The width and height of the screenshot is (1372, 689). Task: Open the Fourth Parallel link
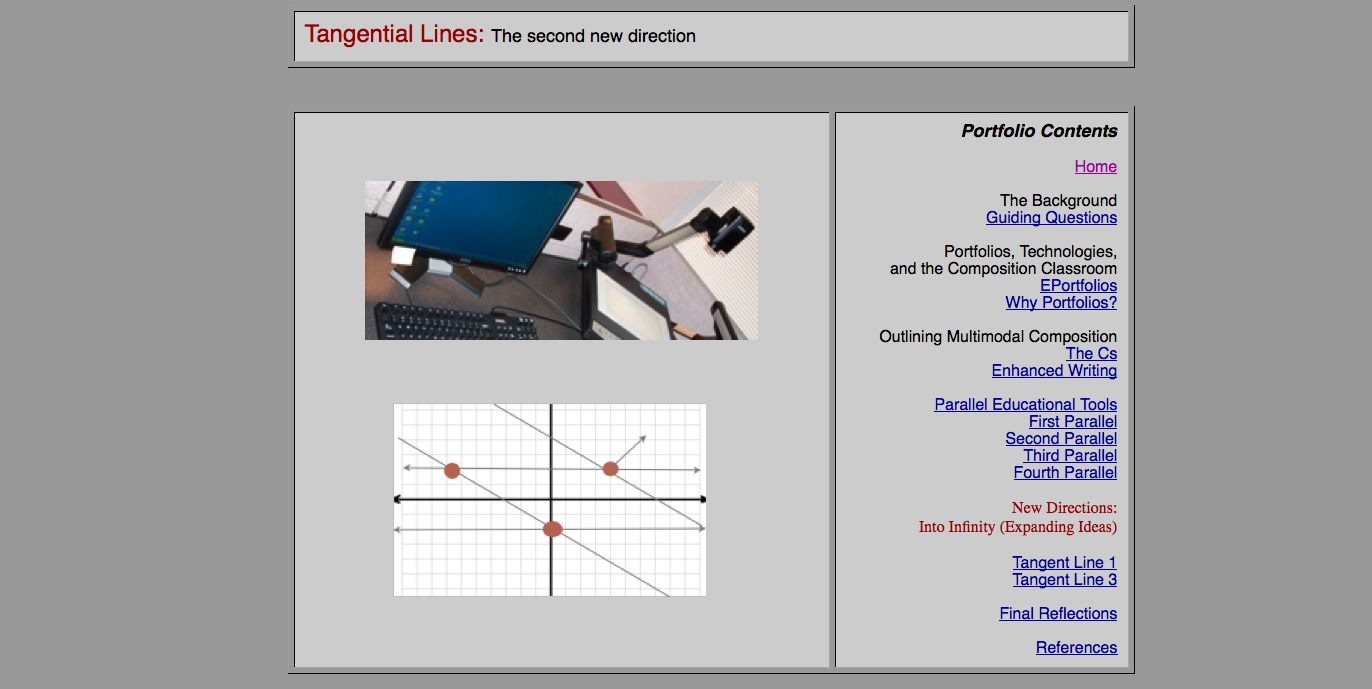1065,473
